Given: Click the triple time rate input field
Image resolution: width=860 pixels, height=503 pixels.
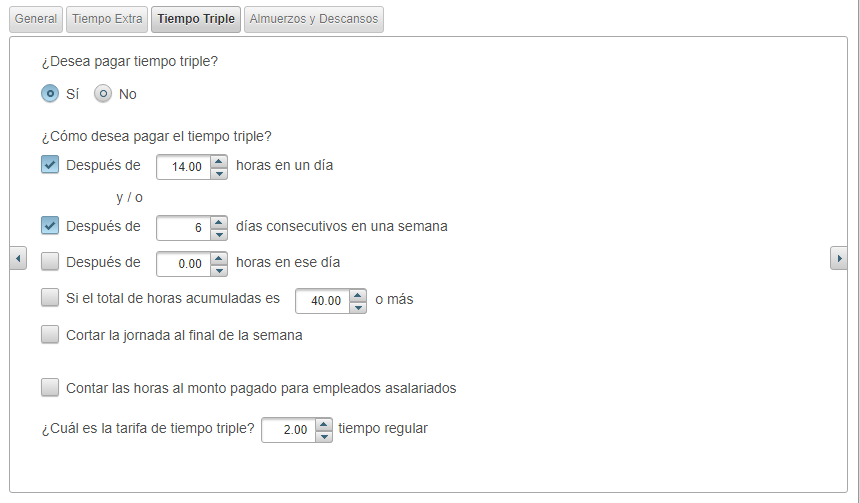Looking at the screenshot, I should 288,430.
